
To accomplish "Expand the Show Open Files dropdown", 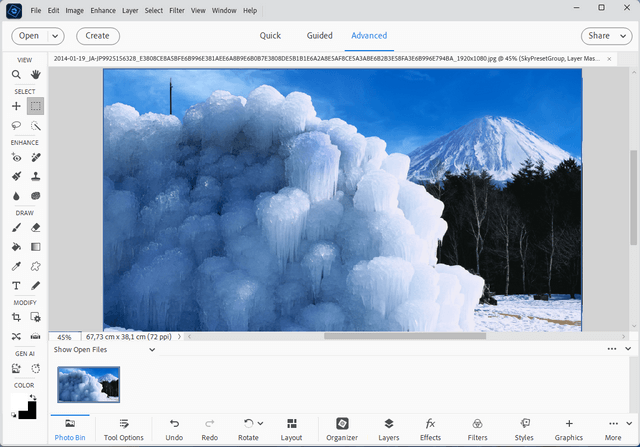I will pyautogui.click(x=152, y=349).
